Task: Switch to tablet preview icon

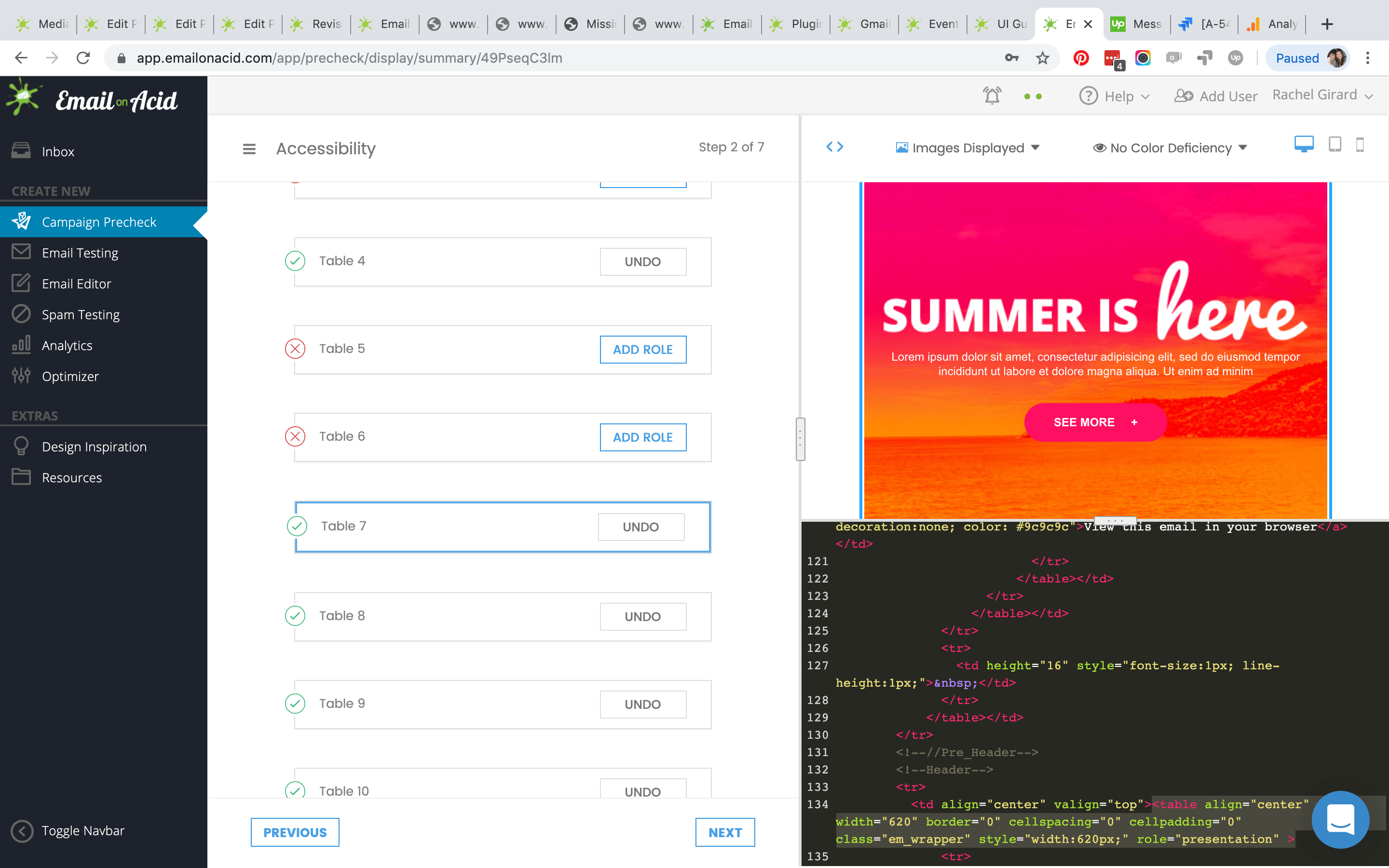Action: tap(1335, 144)
